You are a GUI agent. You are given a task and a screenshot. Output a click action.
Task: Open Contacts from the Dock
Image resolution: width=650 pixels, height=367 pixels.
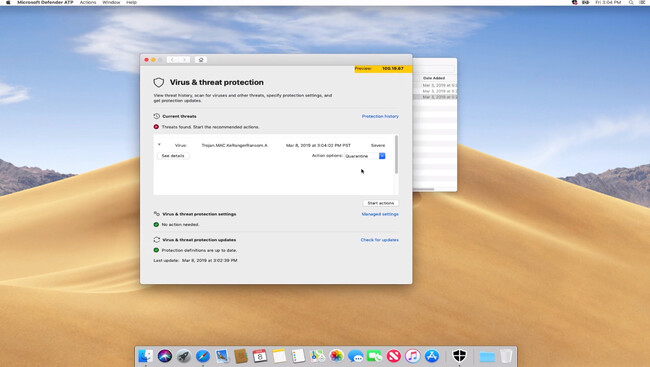click(x=241, y=356)
